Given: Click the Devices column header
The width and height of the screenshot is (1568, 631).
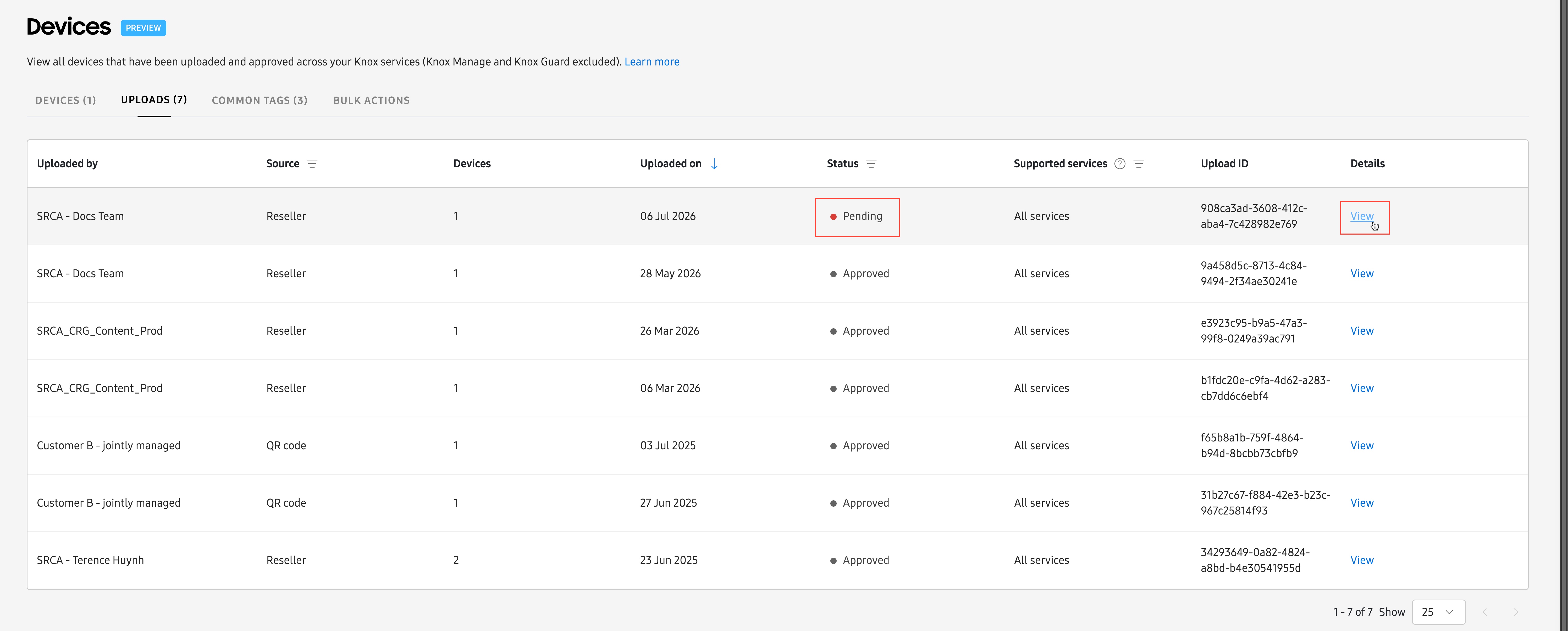Looking at the screenshot, I should point(472,164).
